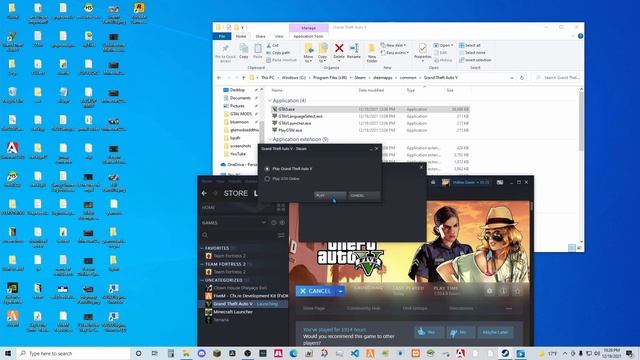Open Steam account name dropdown
Image resolution: width=640 pixels, height=360 pixels.
471,182
